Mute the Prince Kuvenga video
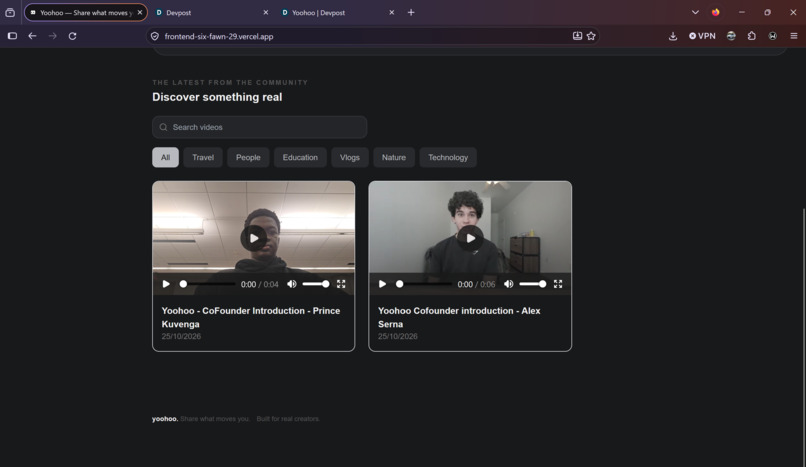The width and height of the screenshot is (806, 467). click(292, 284)
